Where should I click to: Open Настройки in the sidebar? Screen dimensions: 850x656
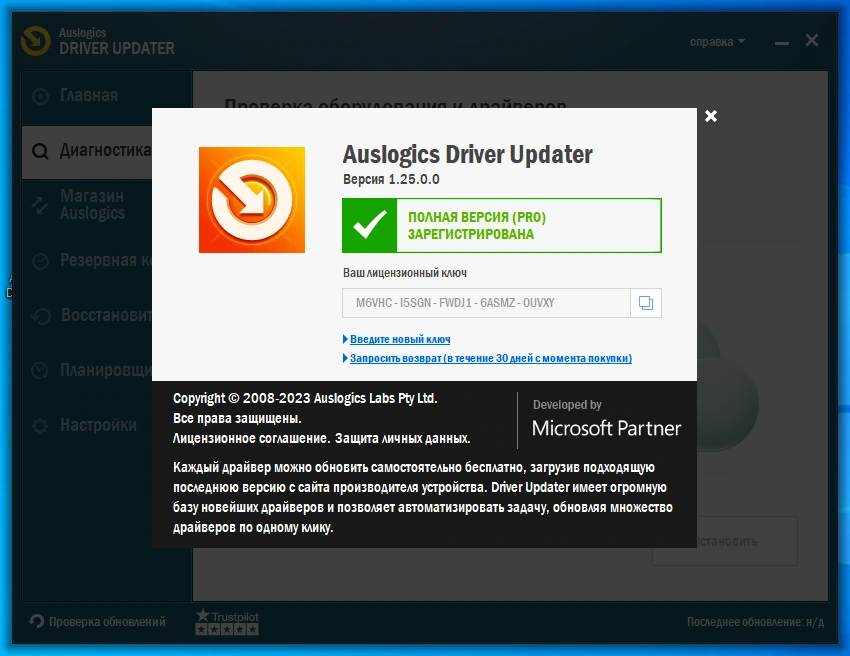pos(87,425)
